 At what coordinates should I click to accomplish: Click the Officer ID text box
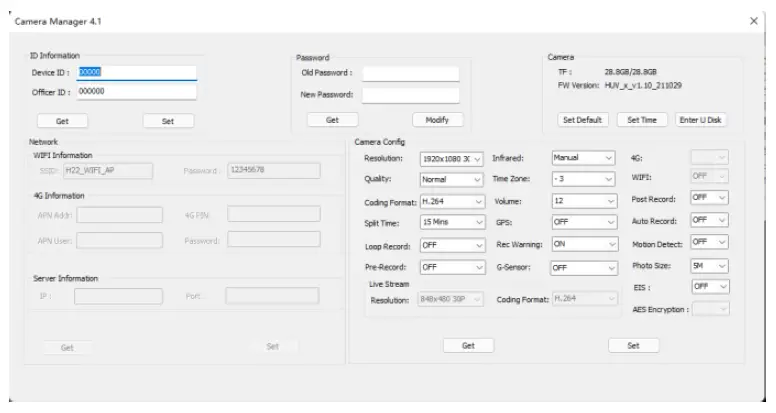point(137,92)
